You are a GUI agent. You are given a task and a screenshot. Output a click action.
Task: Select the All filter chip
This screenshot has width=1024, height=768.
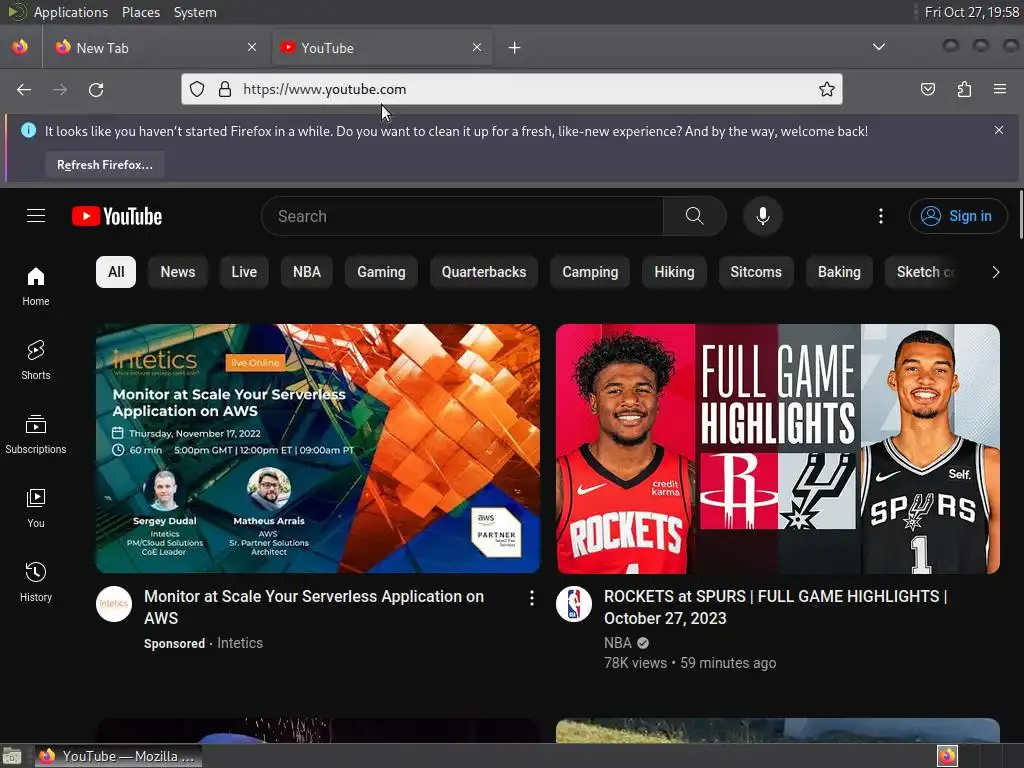pos(116,272)
